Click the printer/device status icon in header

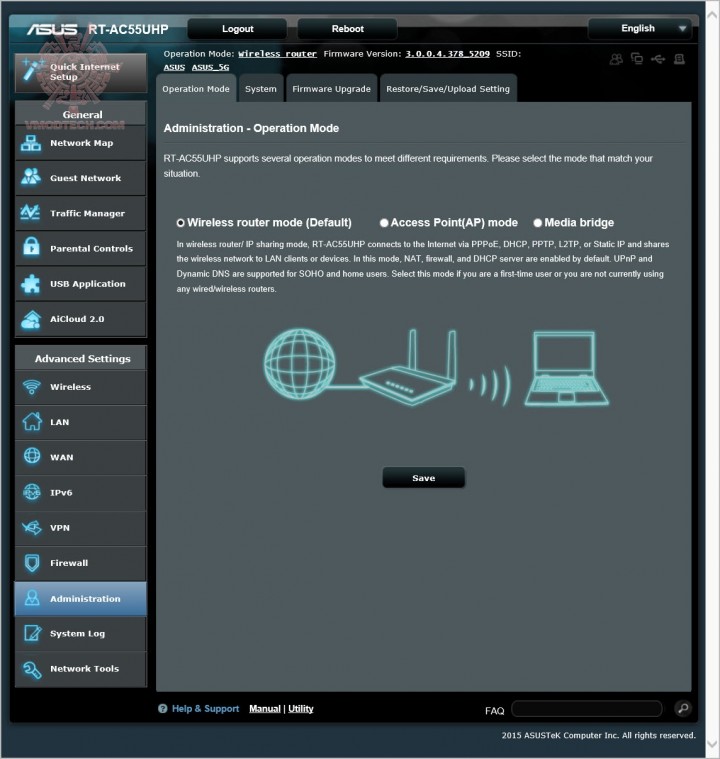click(x=679, y=59)
